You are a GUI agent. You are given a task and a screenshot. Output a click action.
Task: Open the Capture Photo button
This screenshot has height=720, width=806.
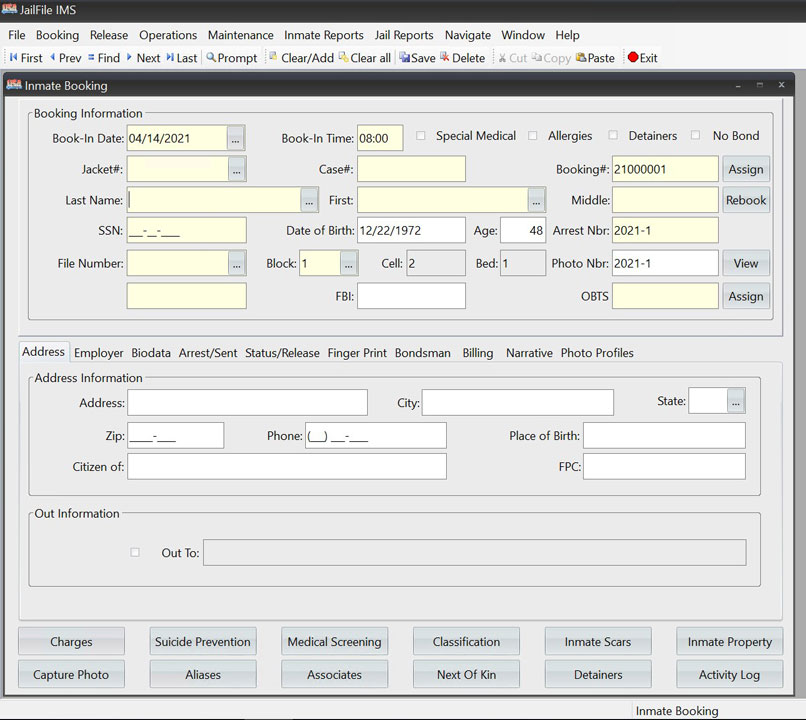(71, 675)
